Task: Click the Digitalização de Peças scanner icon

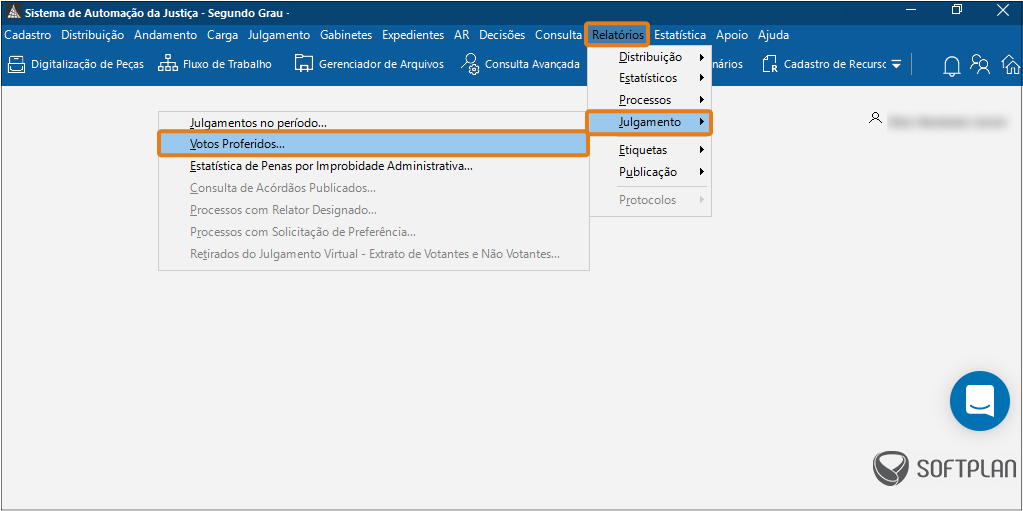Action: [16, 64]
